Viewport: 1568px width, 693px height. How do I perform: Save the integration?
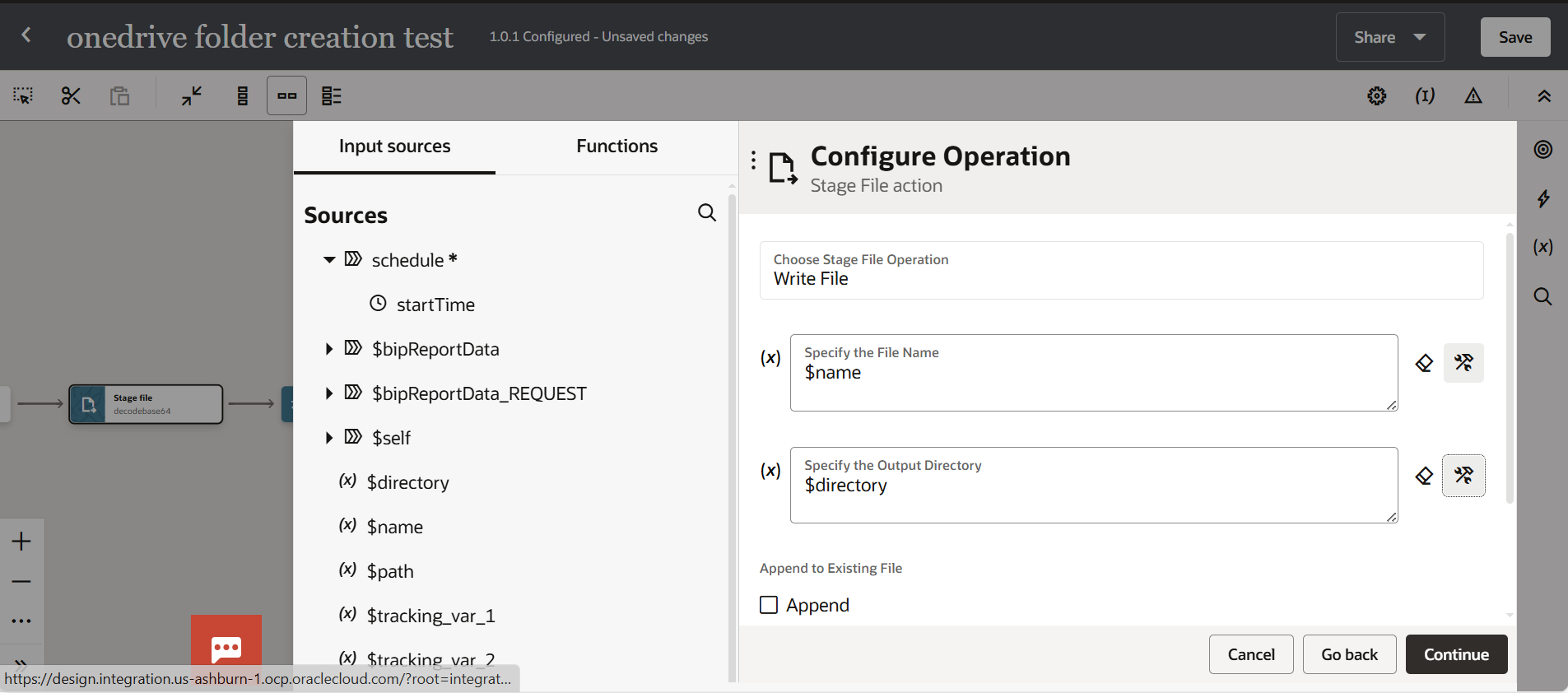(1515, 37)
